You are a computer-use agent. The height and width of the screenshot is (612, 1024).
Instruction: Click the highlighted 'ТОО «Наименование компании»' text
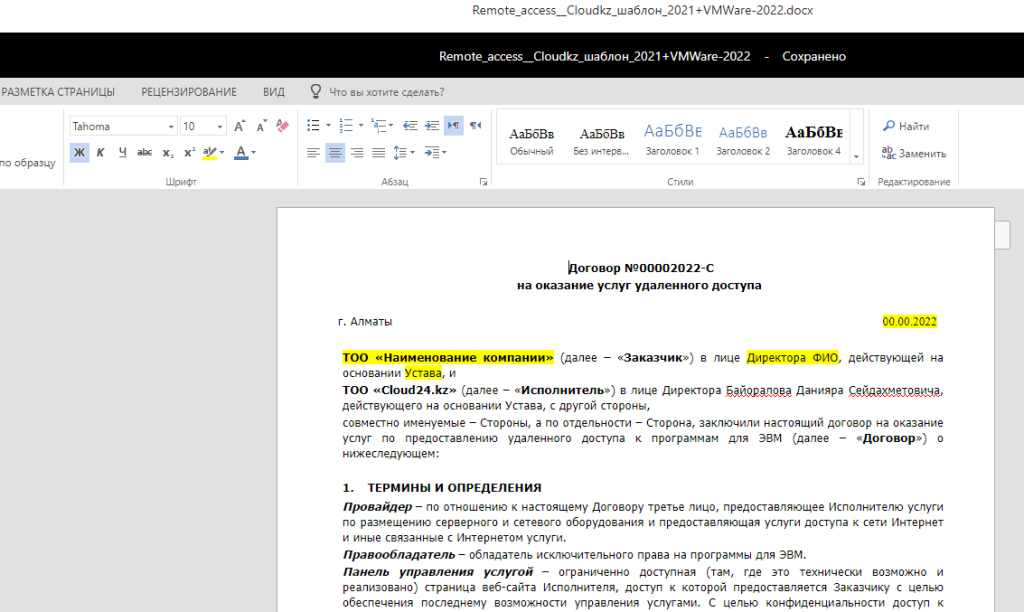click(447, 357)
